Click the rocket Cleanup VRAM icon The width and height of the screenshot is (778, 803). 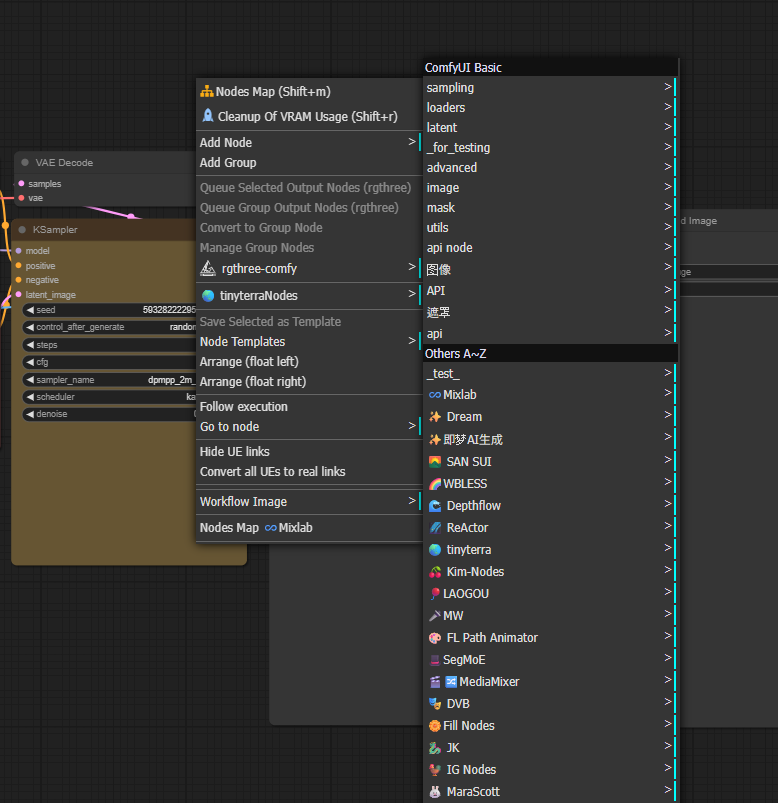[x=207, y=116]
